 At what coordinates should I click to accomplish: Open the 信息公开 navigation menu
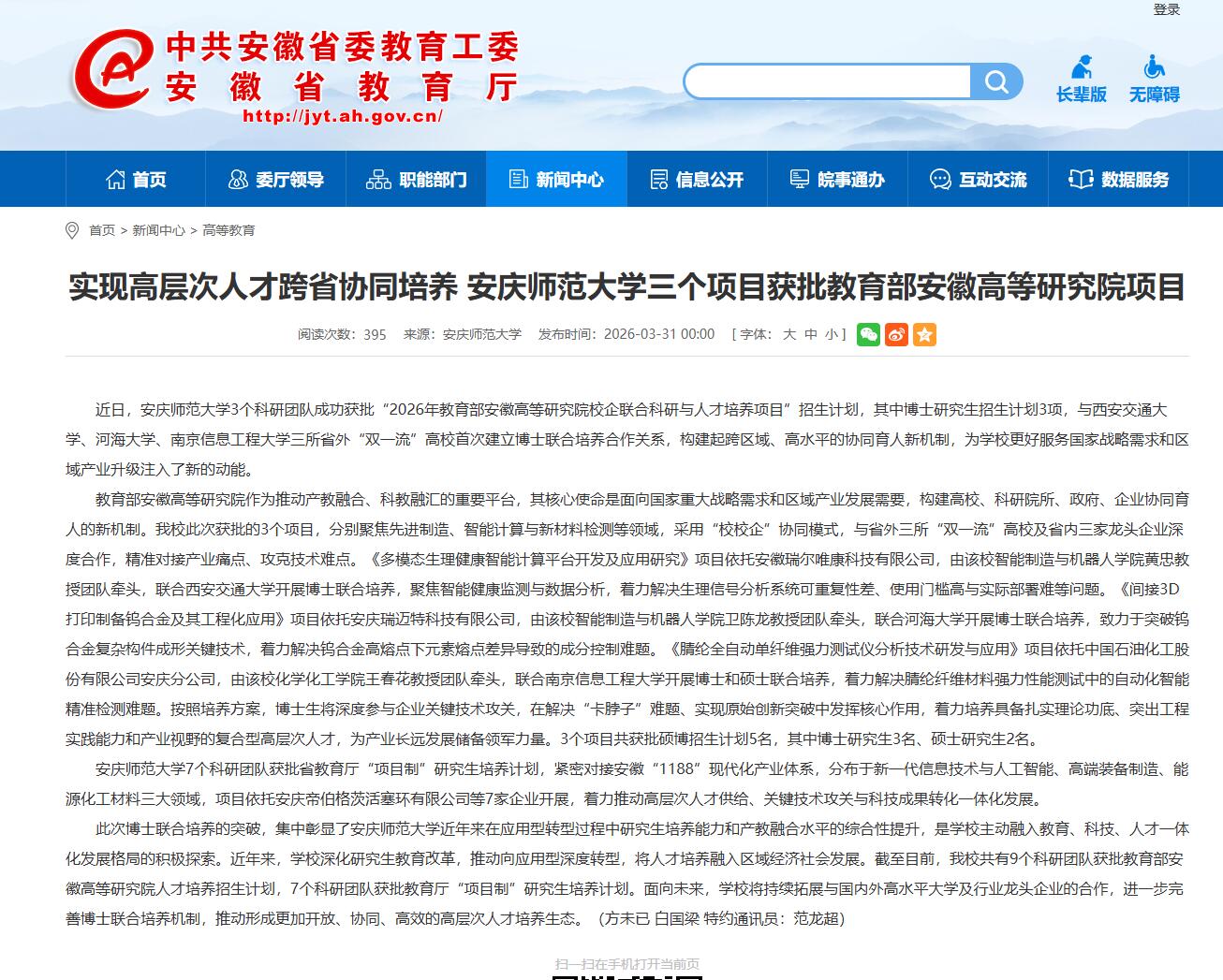pyautogui.click(x=697, y=180)
